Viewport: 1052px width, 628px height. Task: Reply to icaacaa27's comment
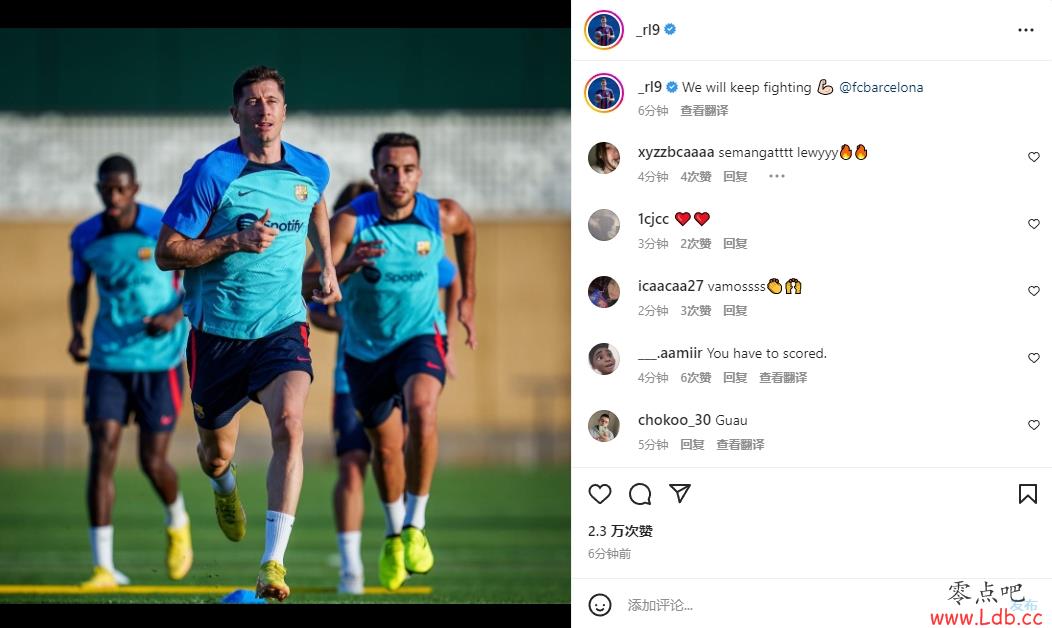point(735,311)
